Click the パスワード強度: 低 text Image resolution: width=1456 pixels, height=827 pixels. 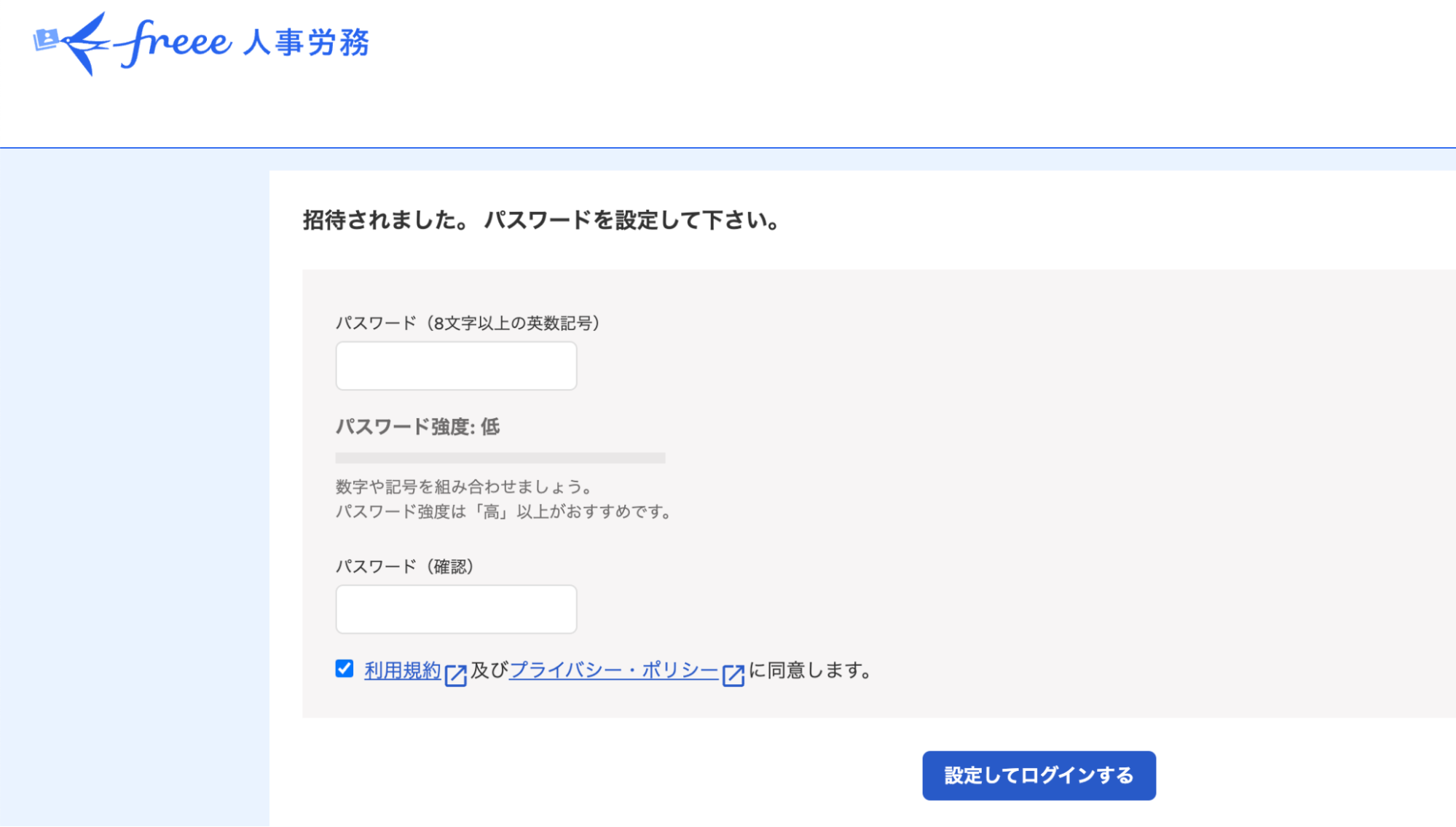pos(417,427)
